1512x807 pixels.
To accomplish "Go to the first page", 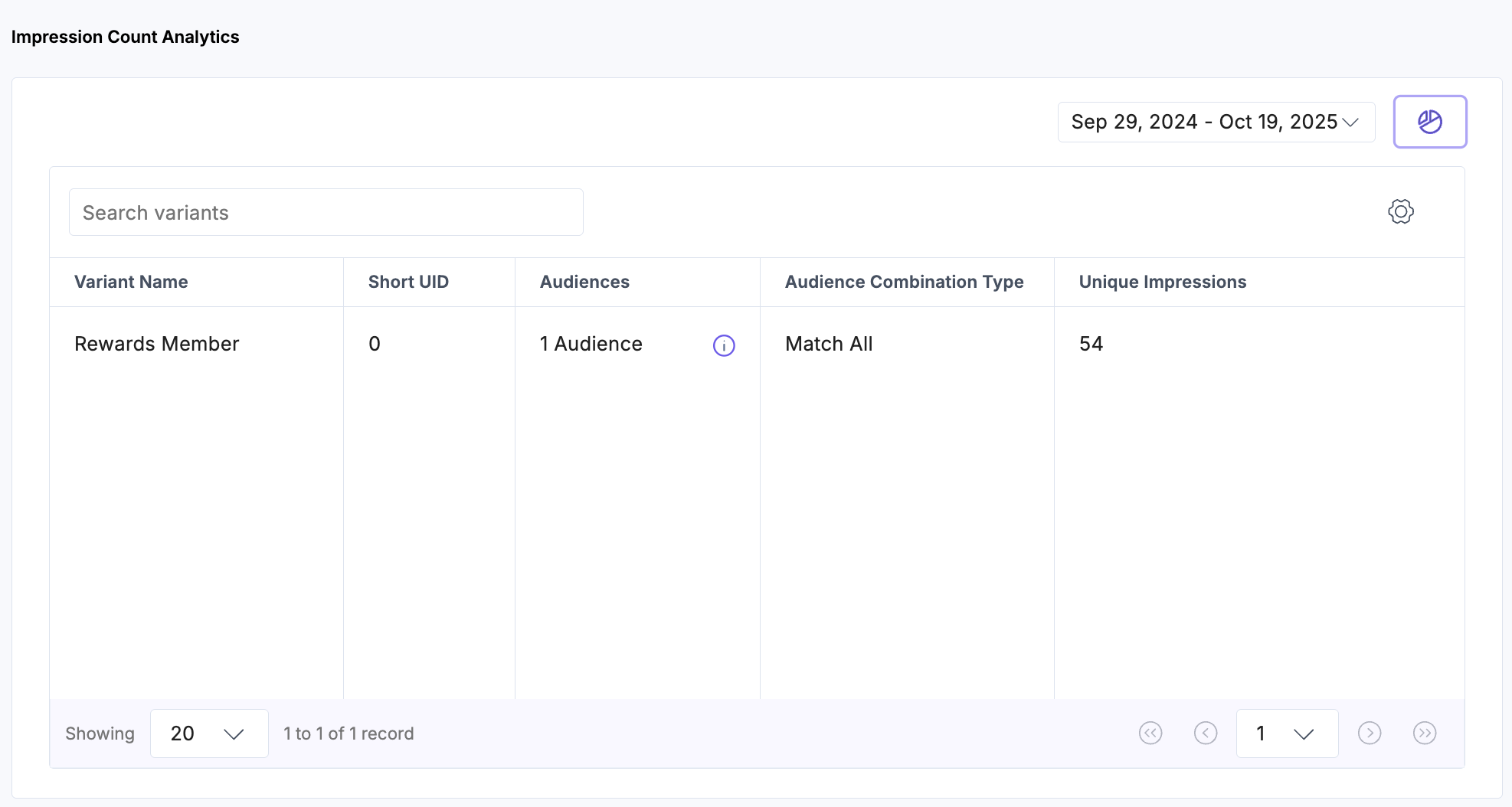I will (x=1150, y=733).
